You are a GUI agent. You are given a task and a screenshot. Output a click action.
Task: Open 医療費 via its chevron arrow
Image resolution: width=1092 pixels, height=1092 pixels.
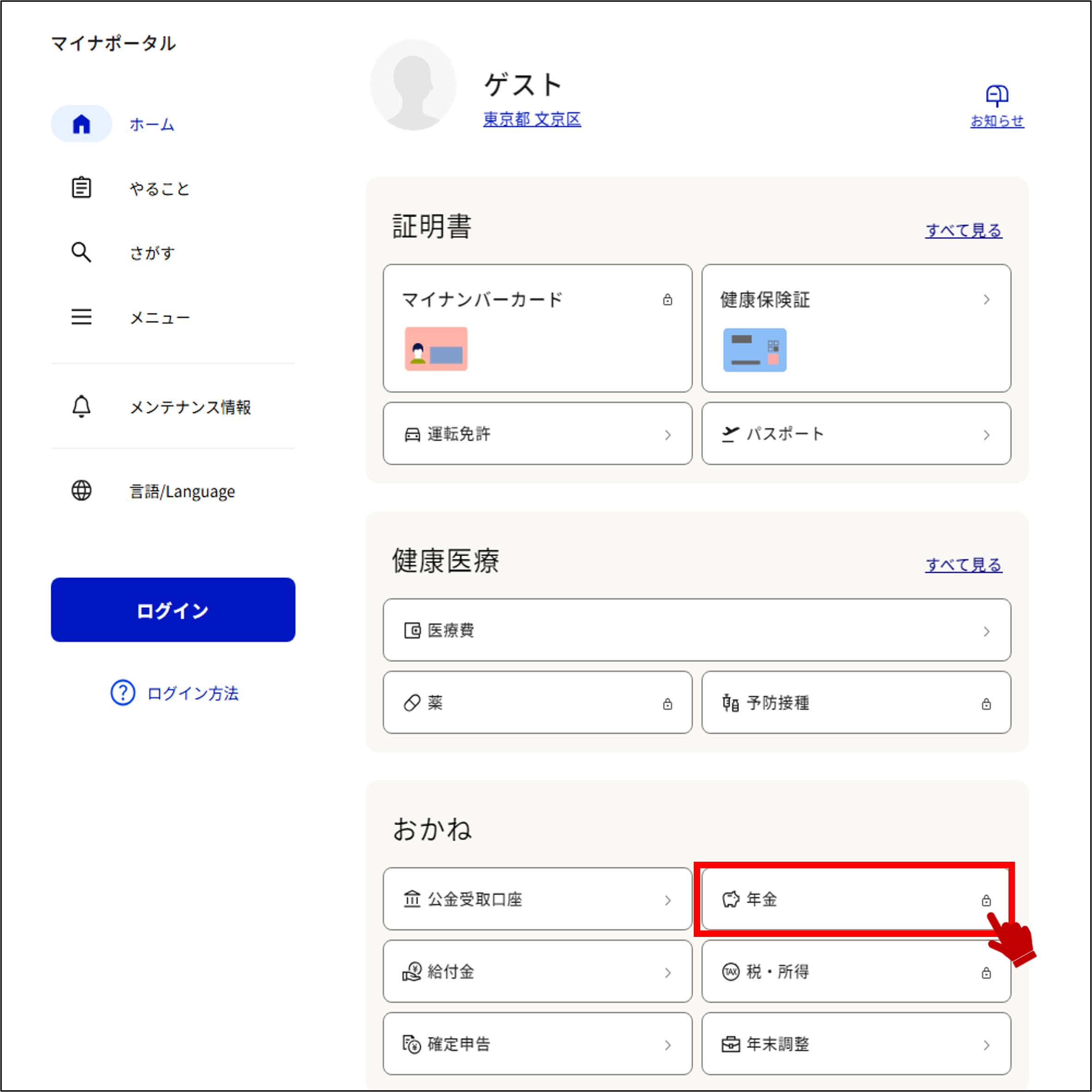coord(987,631)
